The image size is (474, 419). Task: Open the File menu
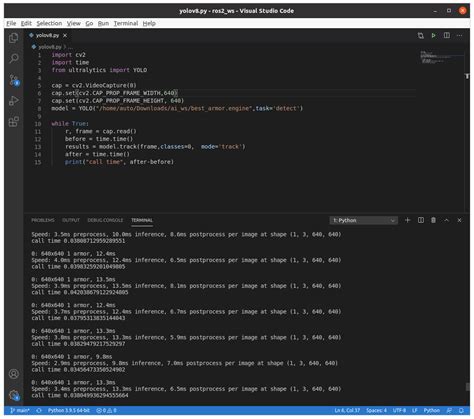pos(11,23)
